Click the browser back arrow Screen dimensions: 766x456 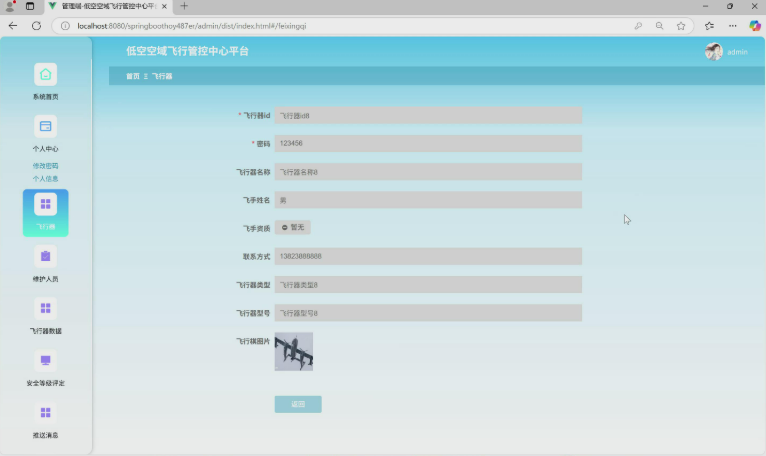point(13,26)
